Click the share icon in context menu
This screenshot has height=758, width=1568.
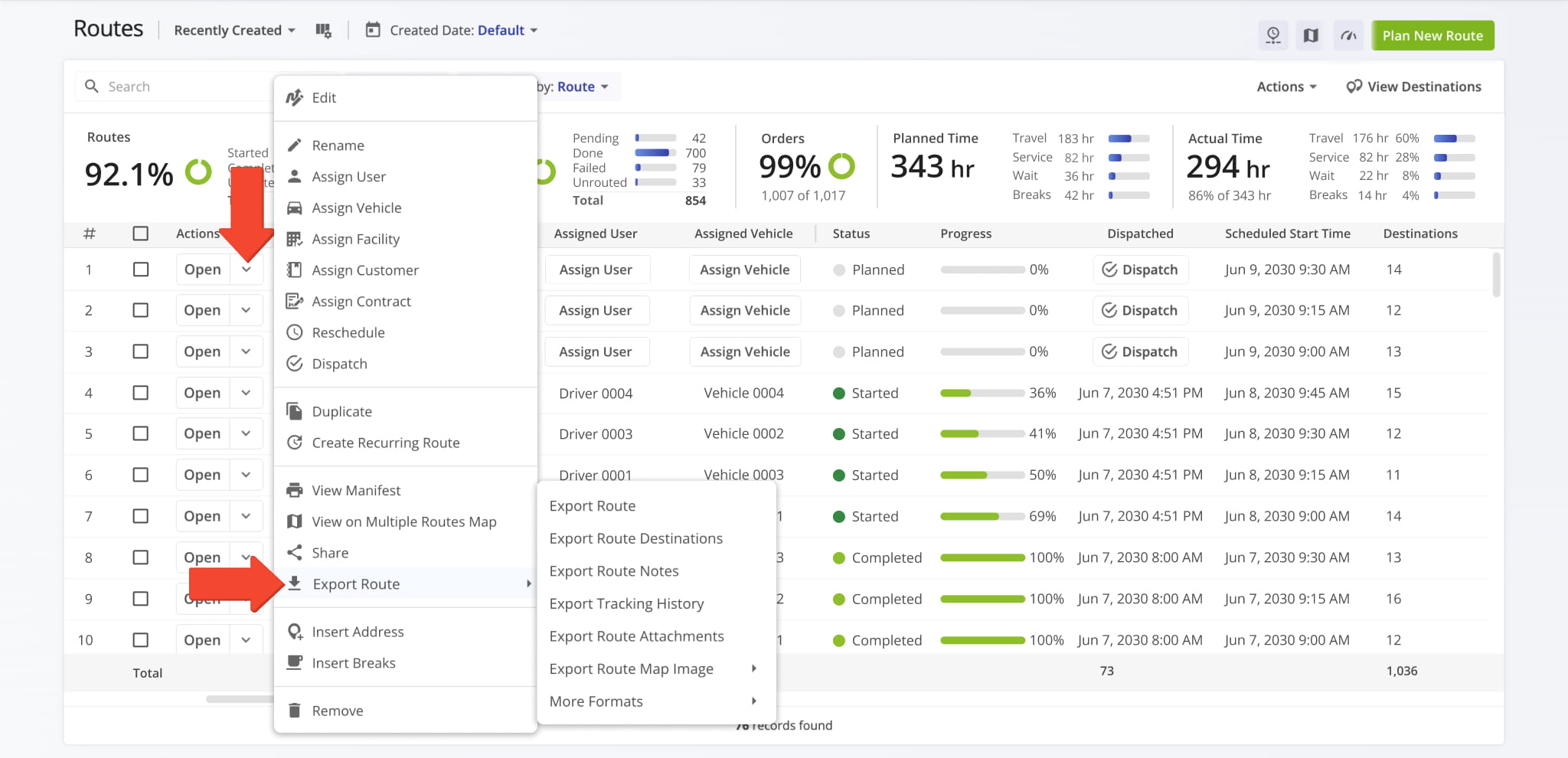click(294, 552)
